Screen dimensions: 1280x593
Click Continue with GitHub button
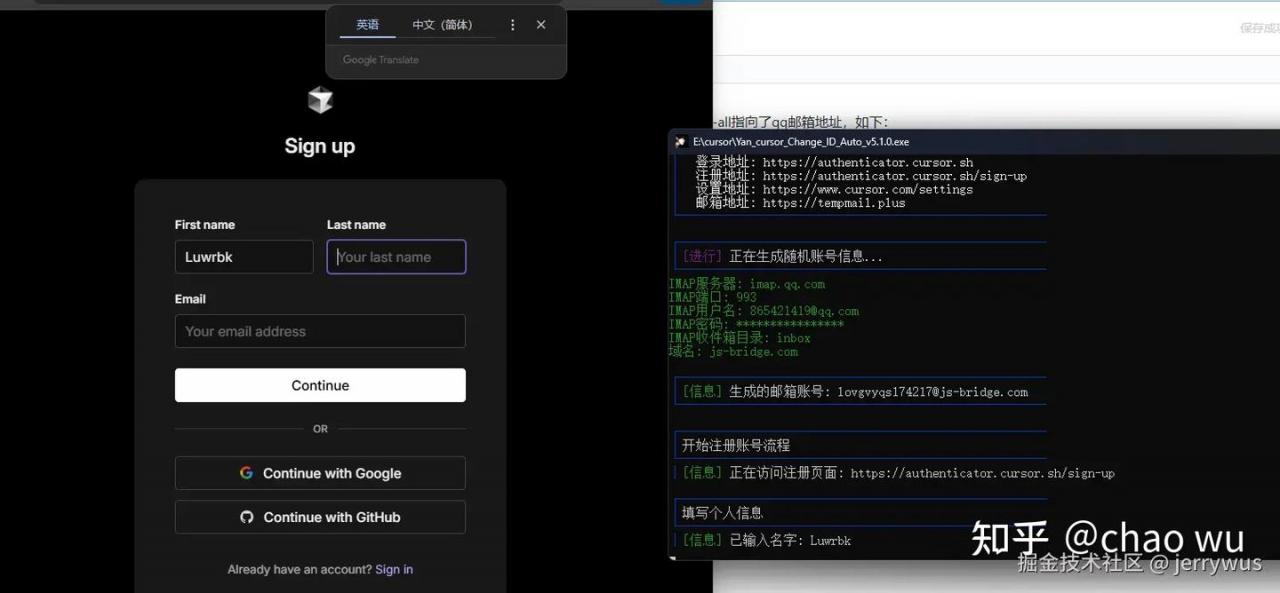point(320,517)
